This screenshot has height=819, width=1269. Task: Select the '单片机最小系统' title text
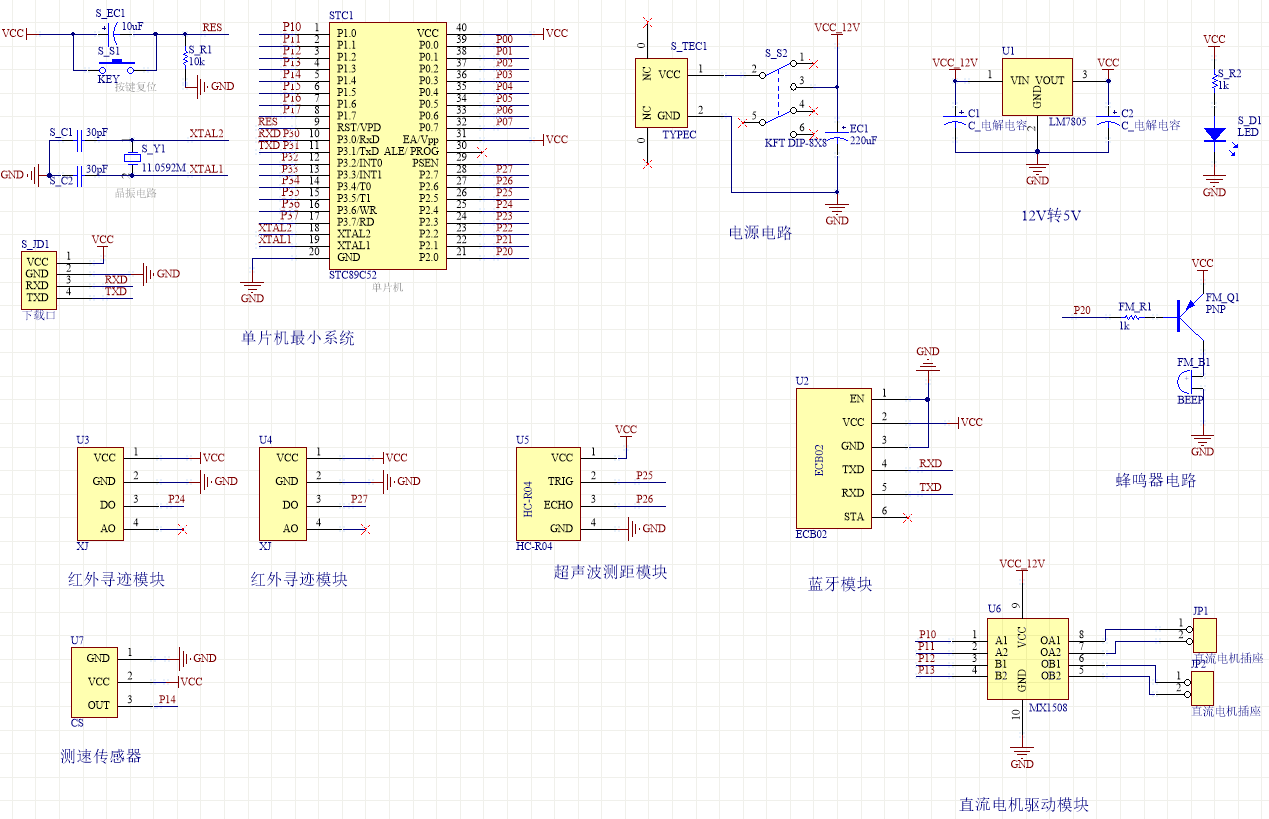tap(298, 338)
